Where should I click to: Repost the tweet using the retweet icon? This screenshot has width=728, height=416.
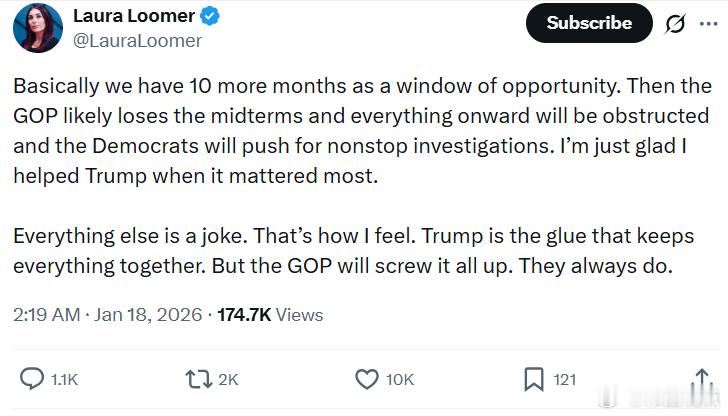199,379
